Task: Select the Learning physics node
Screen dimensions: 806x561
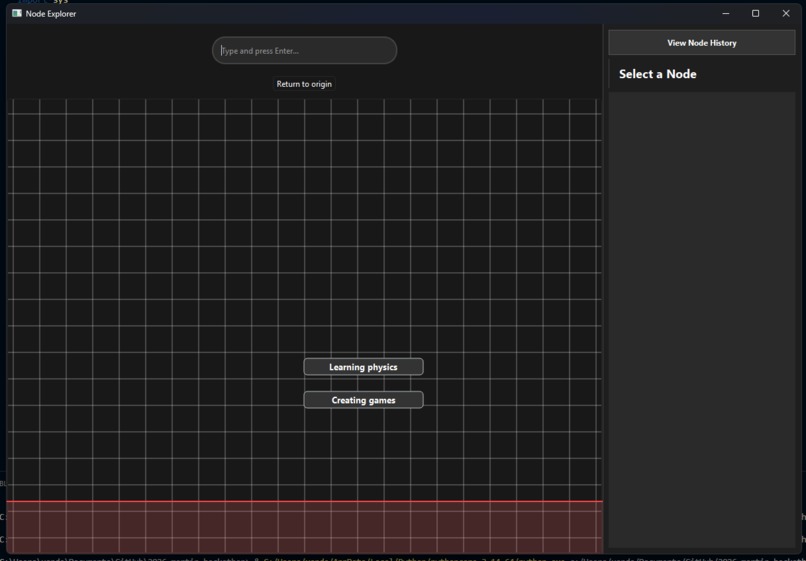Action: pyautogui.click(x=363, y=367)
